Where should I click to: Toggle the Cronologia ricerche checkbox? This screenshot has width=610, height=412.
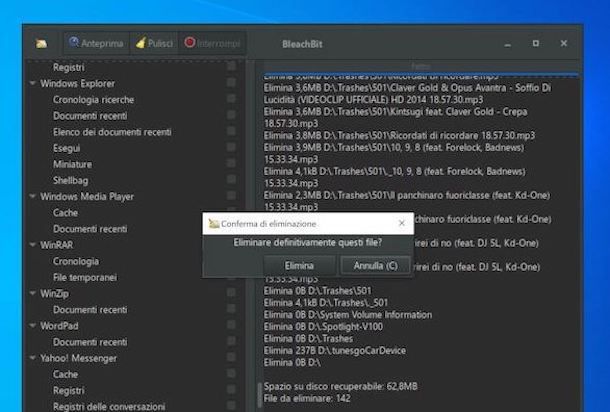pos(231,98)
